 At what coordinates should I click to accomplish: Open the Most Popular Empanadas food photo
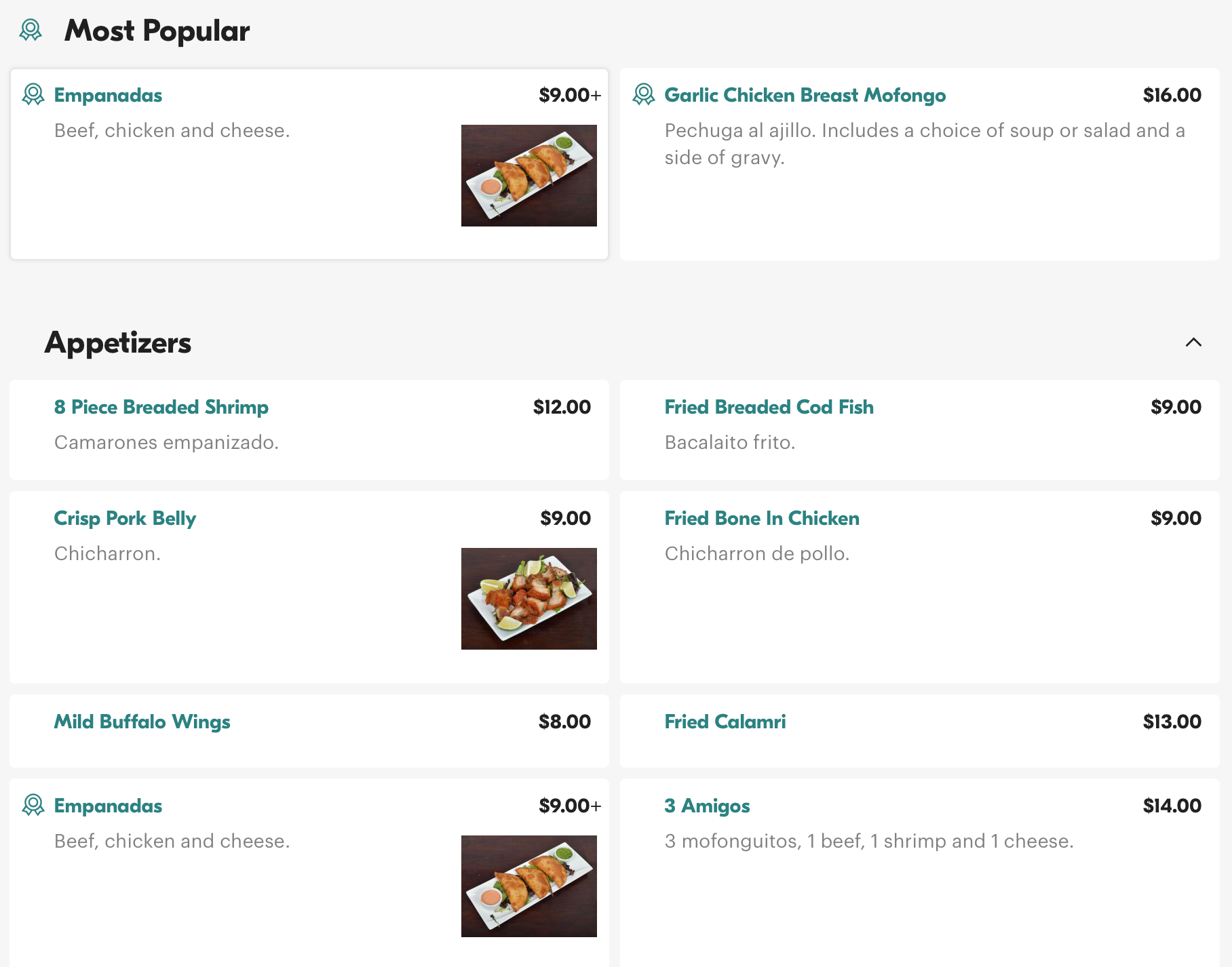coord(528,176)
